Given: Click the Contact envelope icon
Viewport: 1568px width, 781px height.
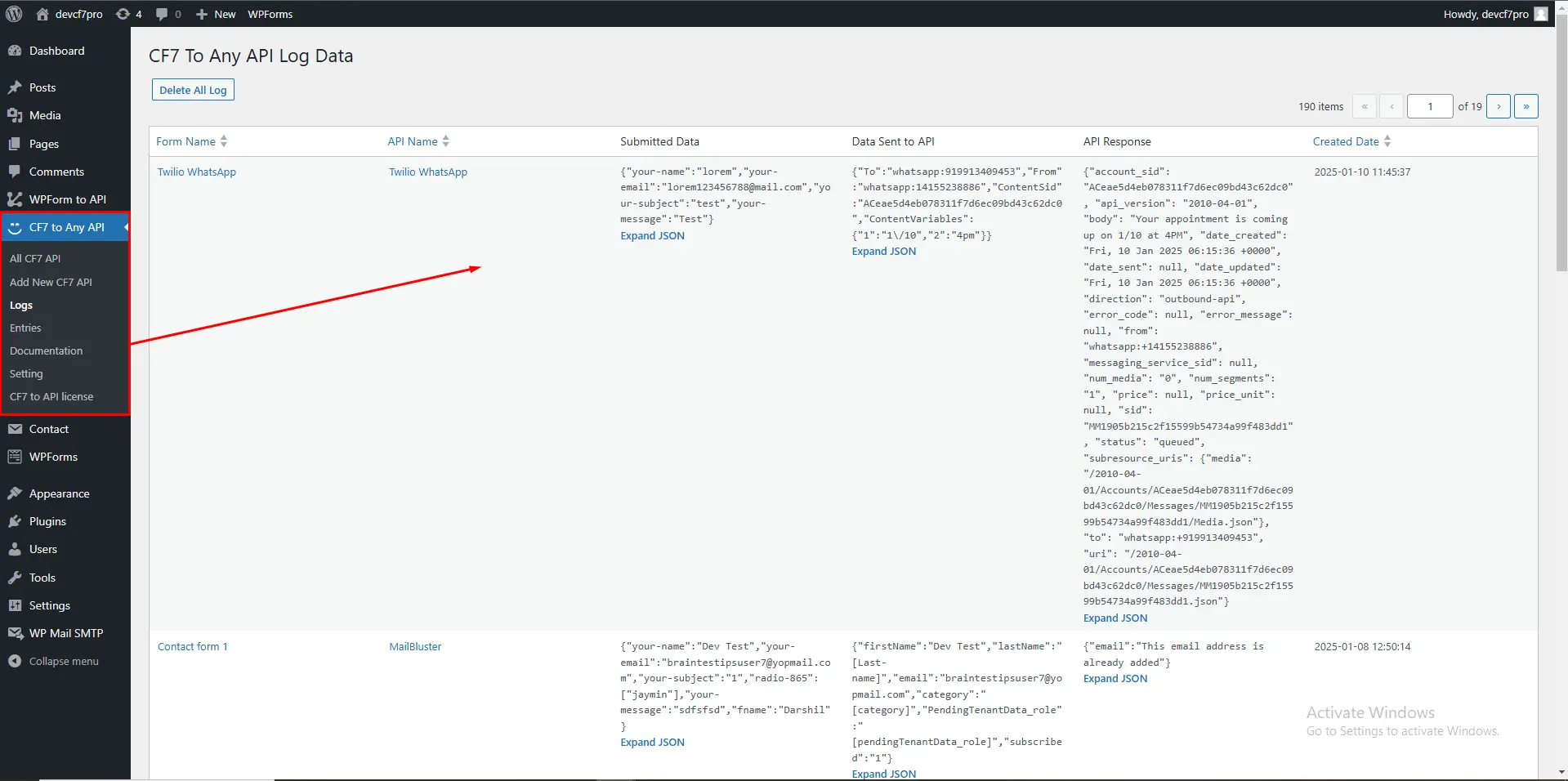Looking at the screenshot, I should pos(15,429).
